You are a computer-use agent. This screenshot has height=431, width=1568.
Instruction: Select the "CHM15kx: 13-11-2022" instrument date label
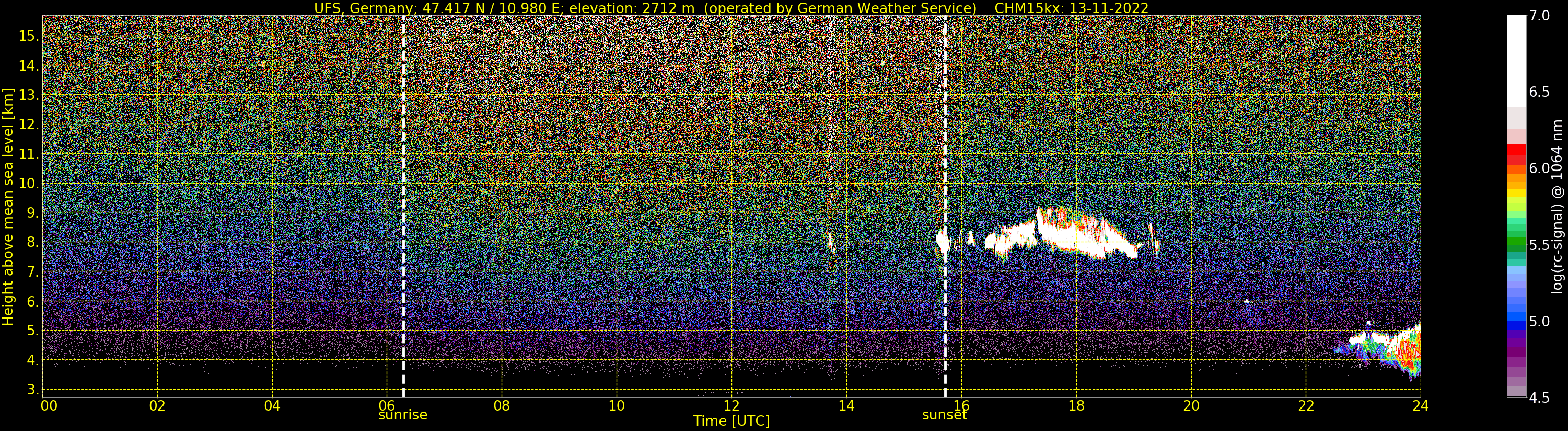[1071, 8]
